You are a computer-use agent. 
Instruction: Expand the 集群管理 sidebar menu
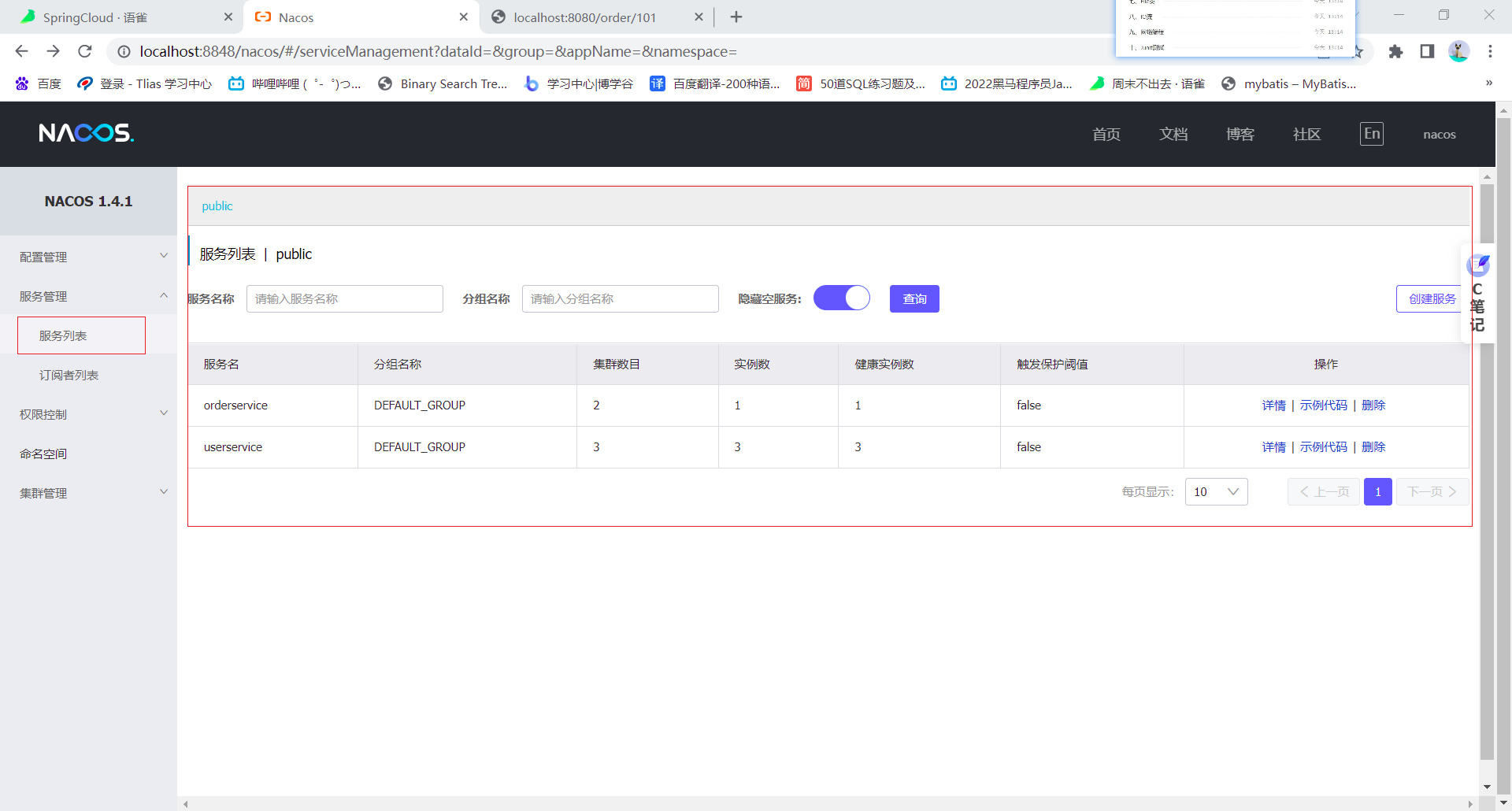[88, 493]
